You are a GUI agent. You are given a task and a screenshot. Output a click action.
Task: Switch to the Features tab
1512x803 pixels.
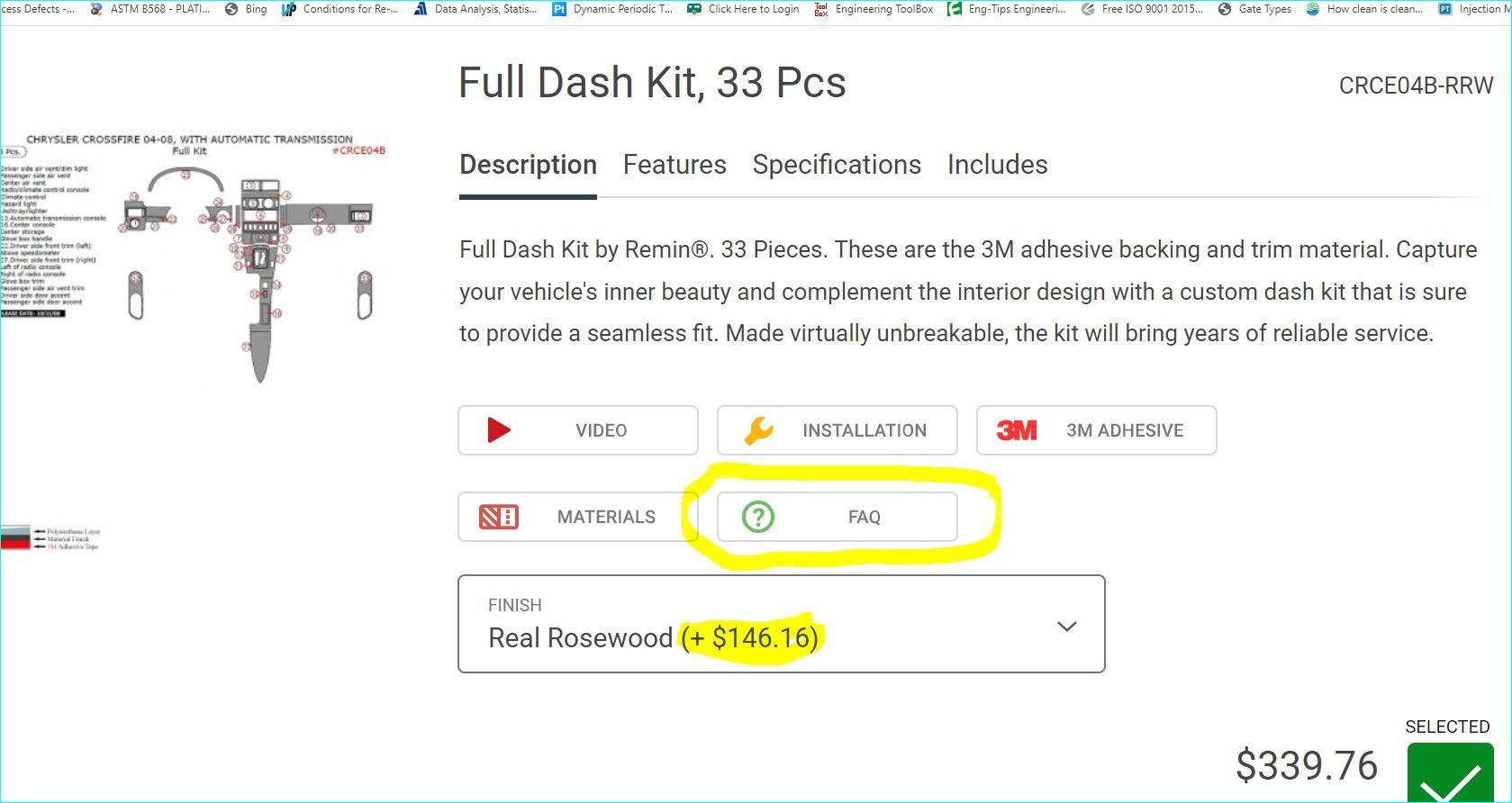(x=675, y=165)
